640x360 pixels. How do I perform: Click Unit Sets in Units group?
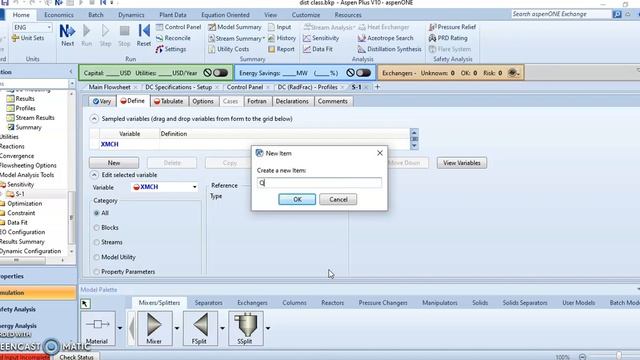[x=28, y=38]
